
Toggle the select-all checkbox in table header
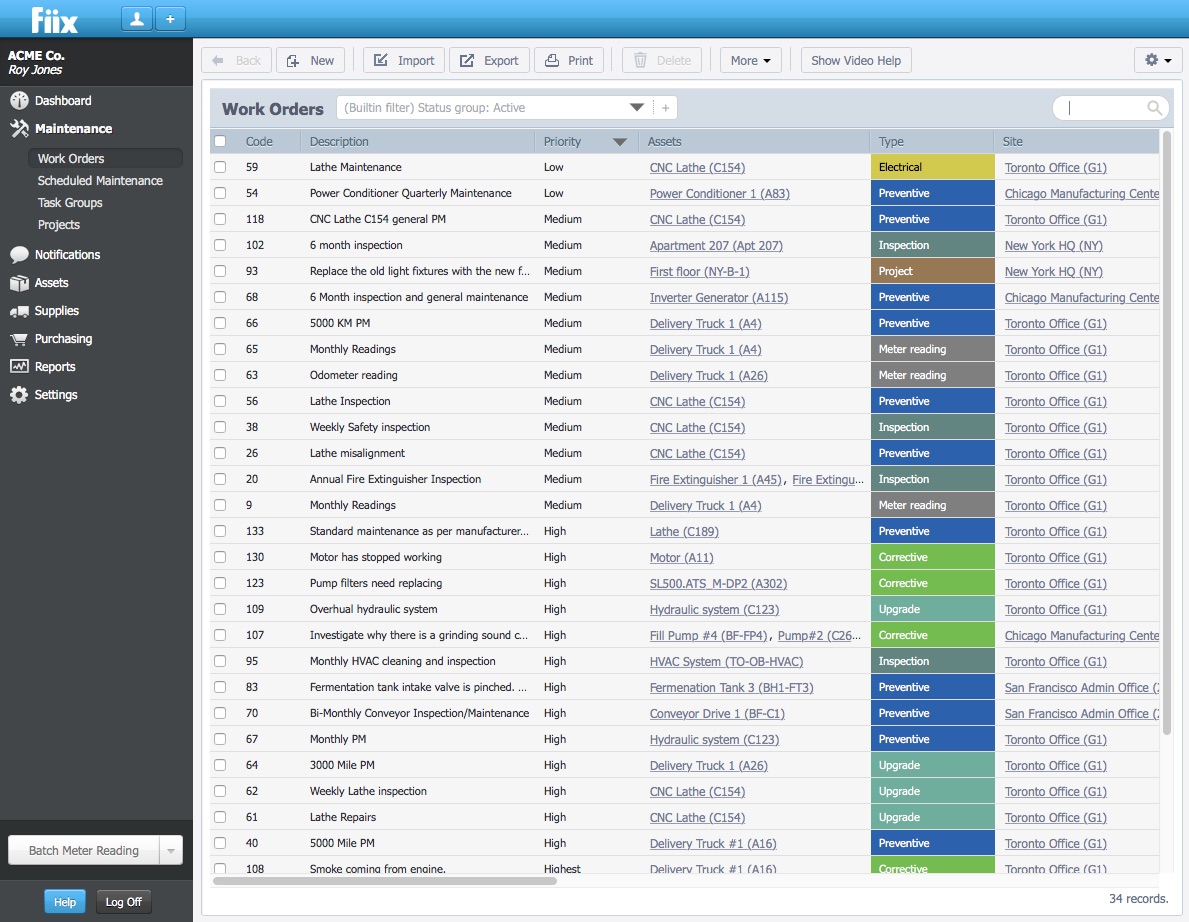[220, 142]
